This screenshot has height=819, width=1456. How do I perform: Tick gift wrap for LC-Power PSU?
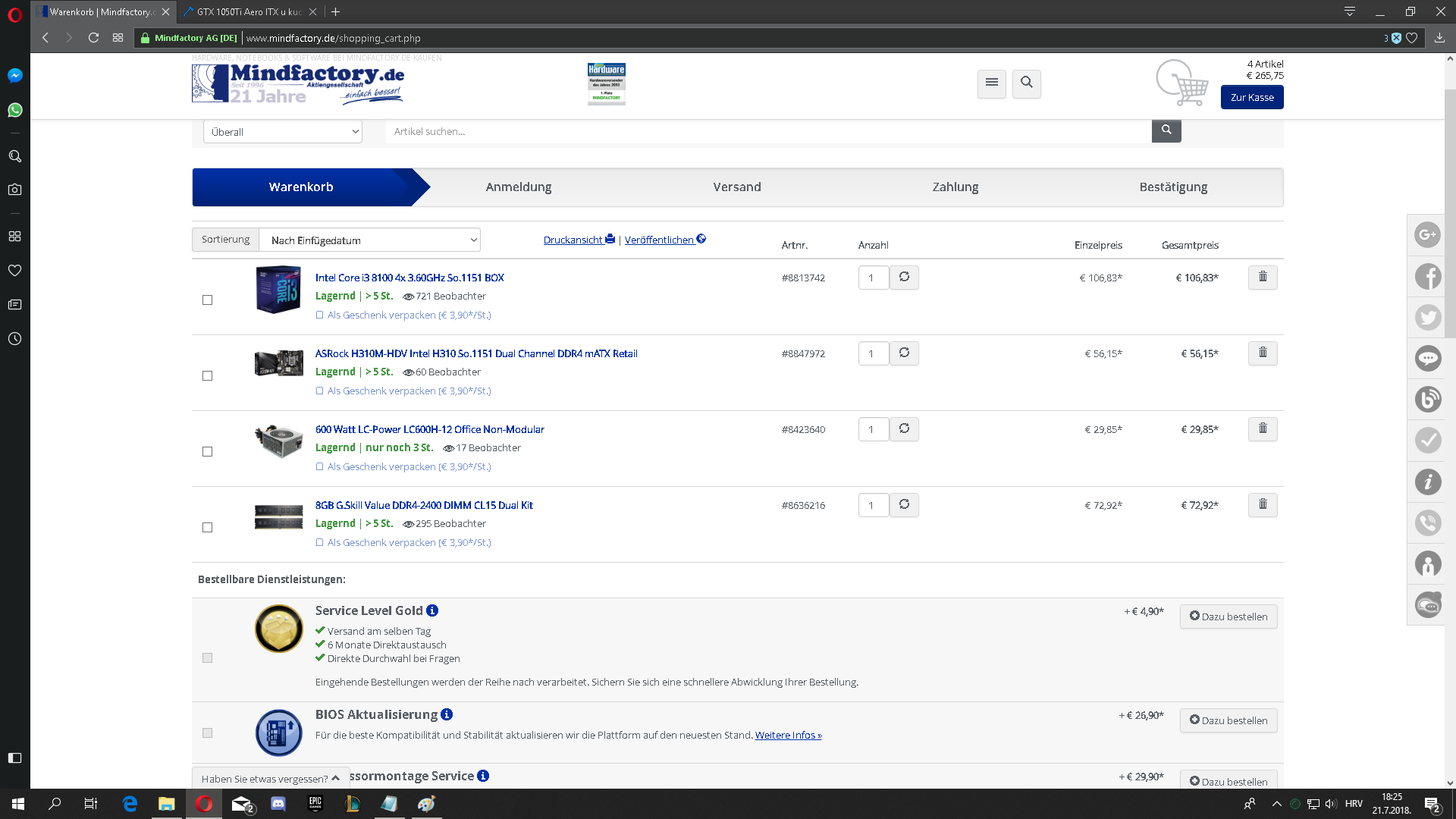point(319,467)
